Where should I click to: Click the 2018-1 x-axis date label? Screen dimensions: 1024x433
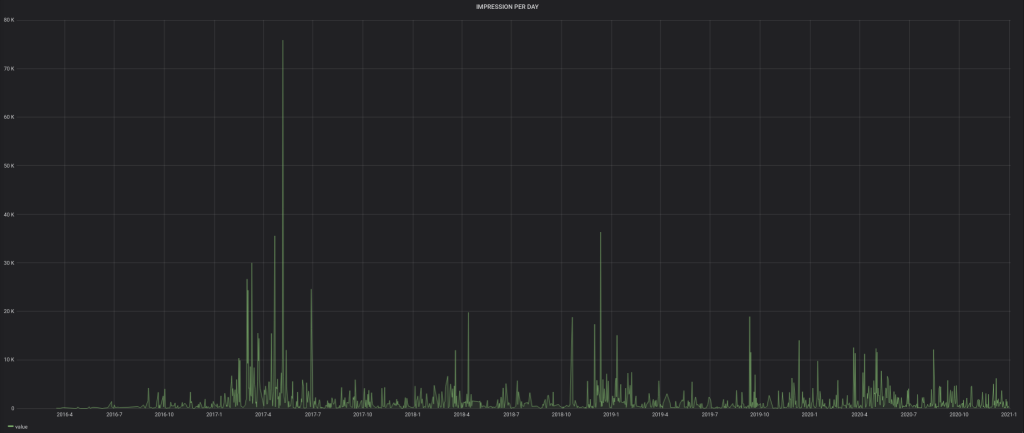point(412,414)
